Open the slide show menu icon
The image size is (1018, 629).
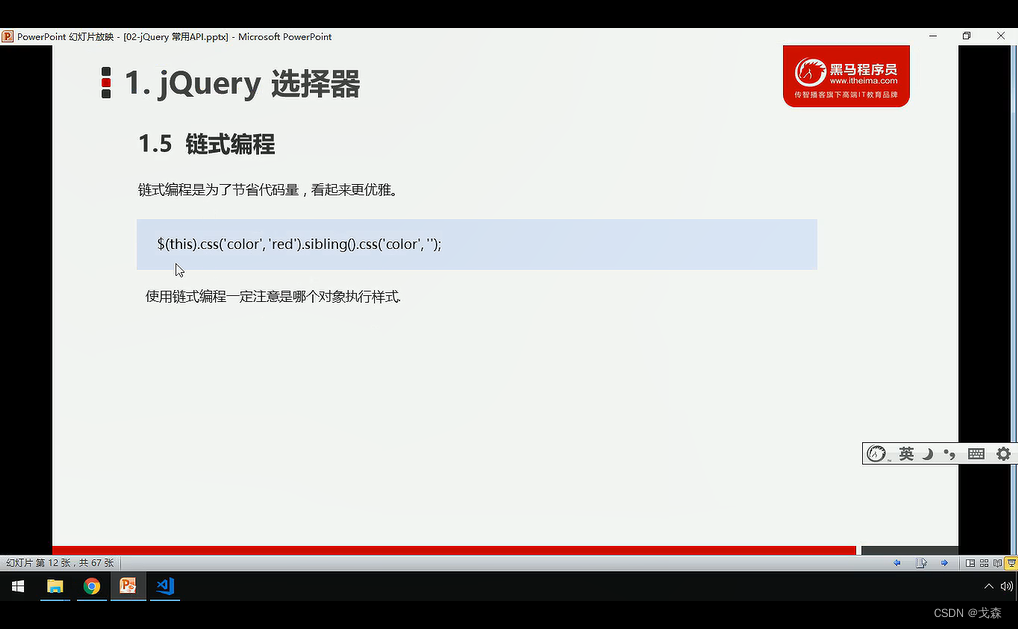[921, 563]
